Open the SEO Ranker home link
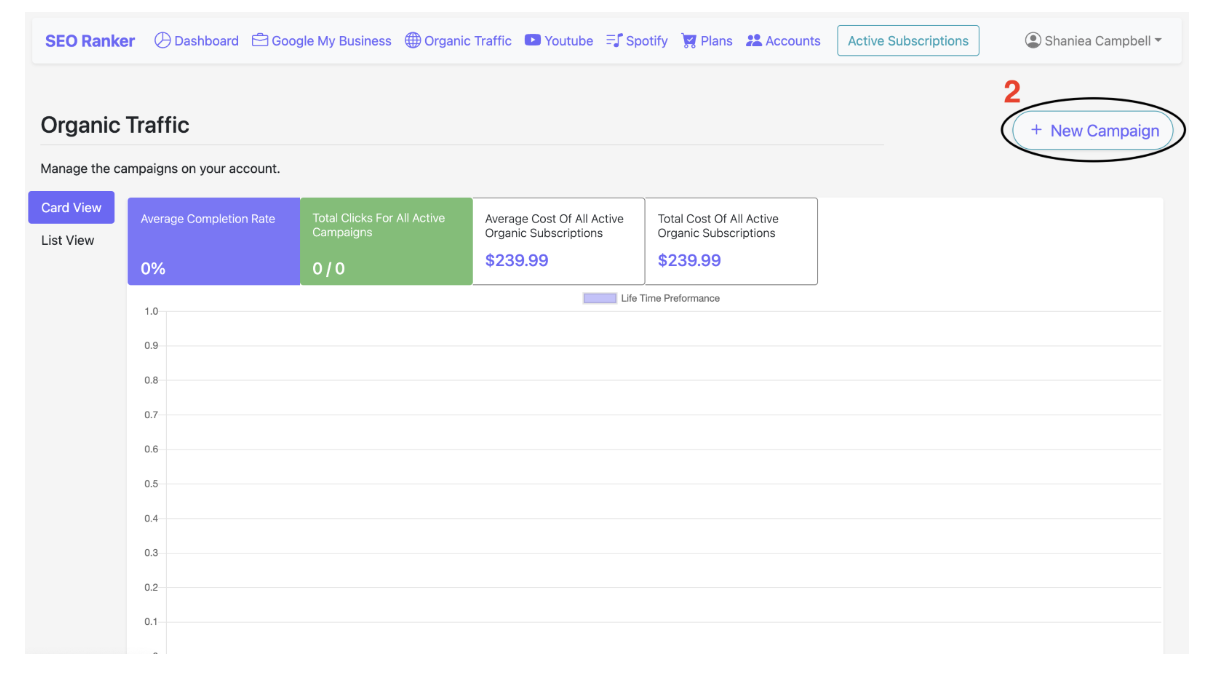1216x678 pixels. [90, 41]
